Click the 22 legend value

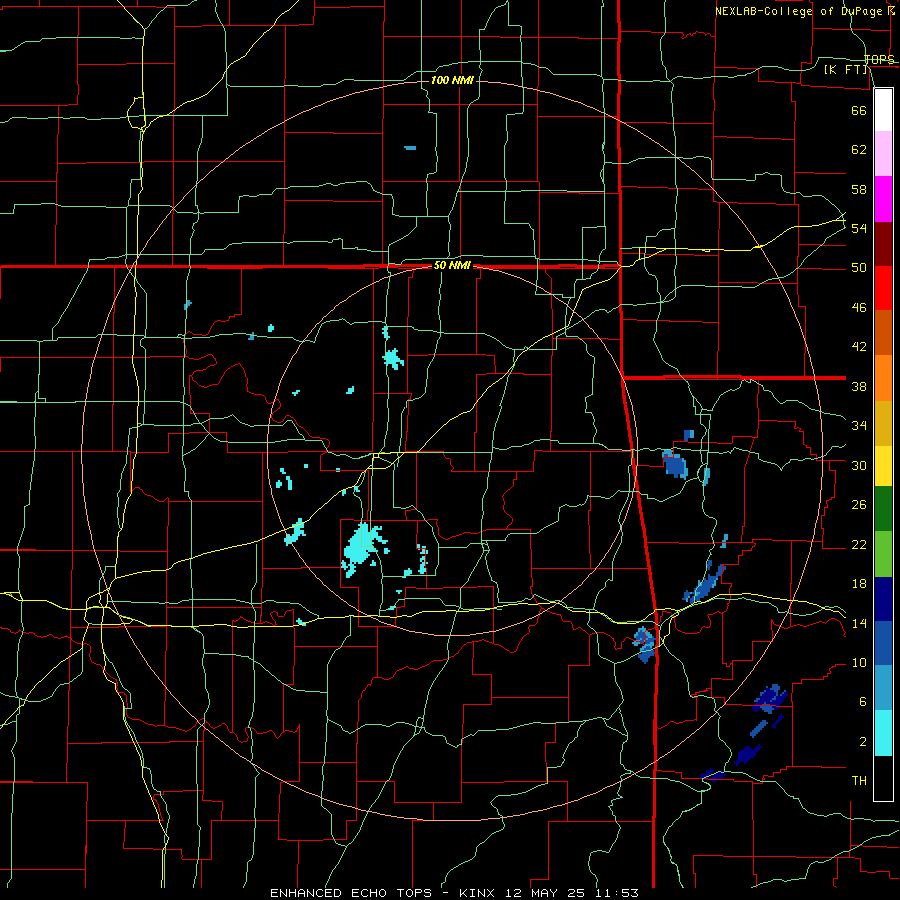(x=859, y=545)
